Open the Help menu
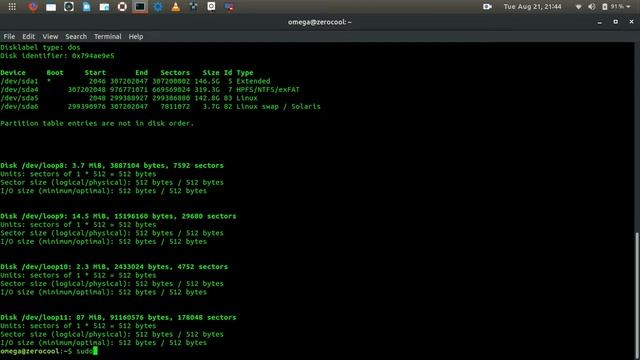640x360 pixels. coord(136,36)
